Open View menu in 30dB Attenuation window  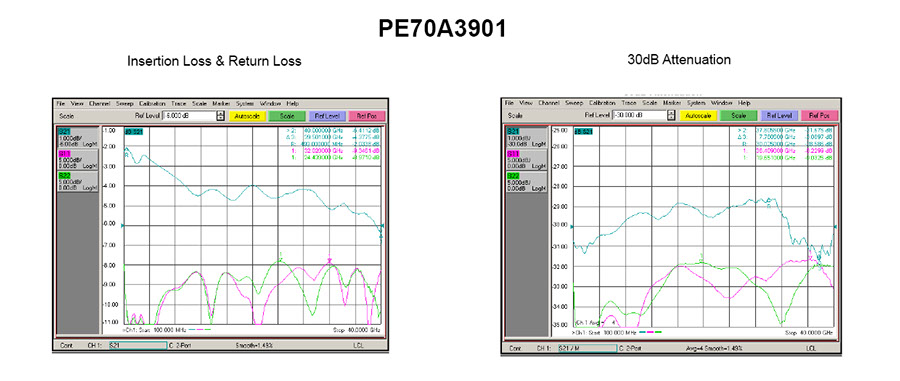(x=527, y=103)
